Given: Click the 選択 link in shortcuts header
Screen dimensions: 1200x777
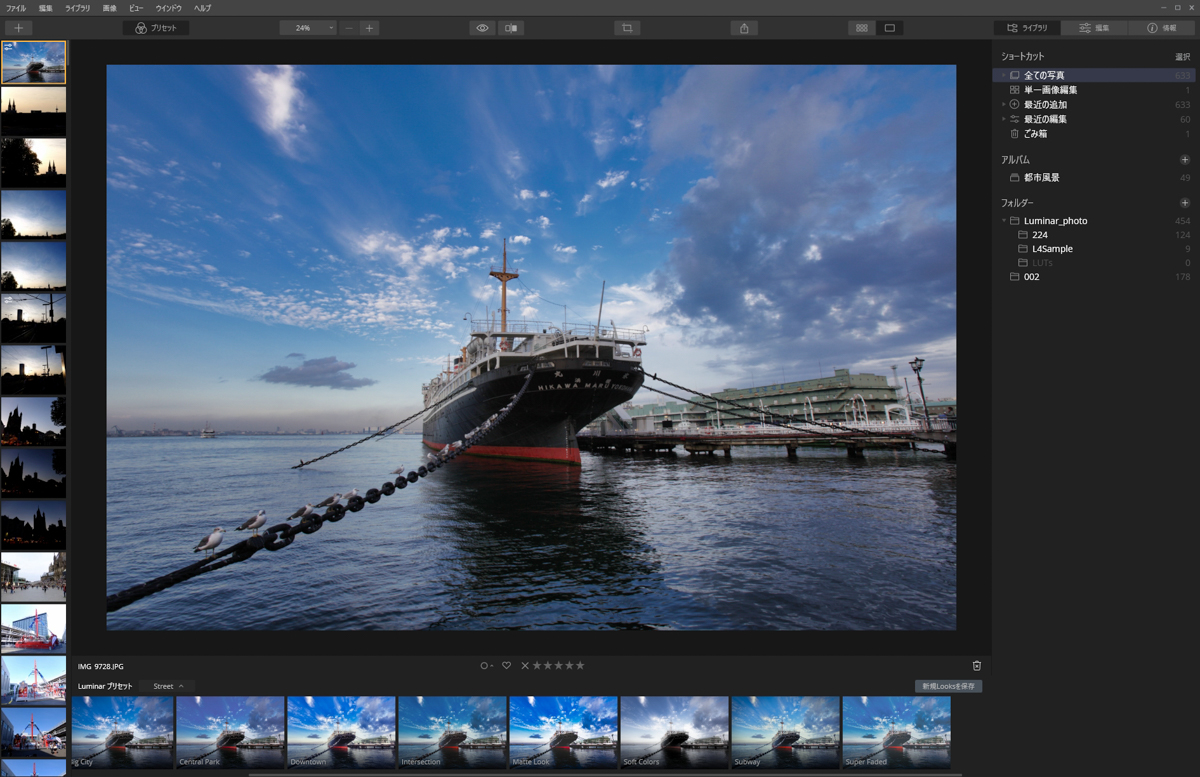Looking at the screenshot, I should click(x=1182, y=57).
